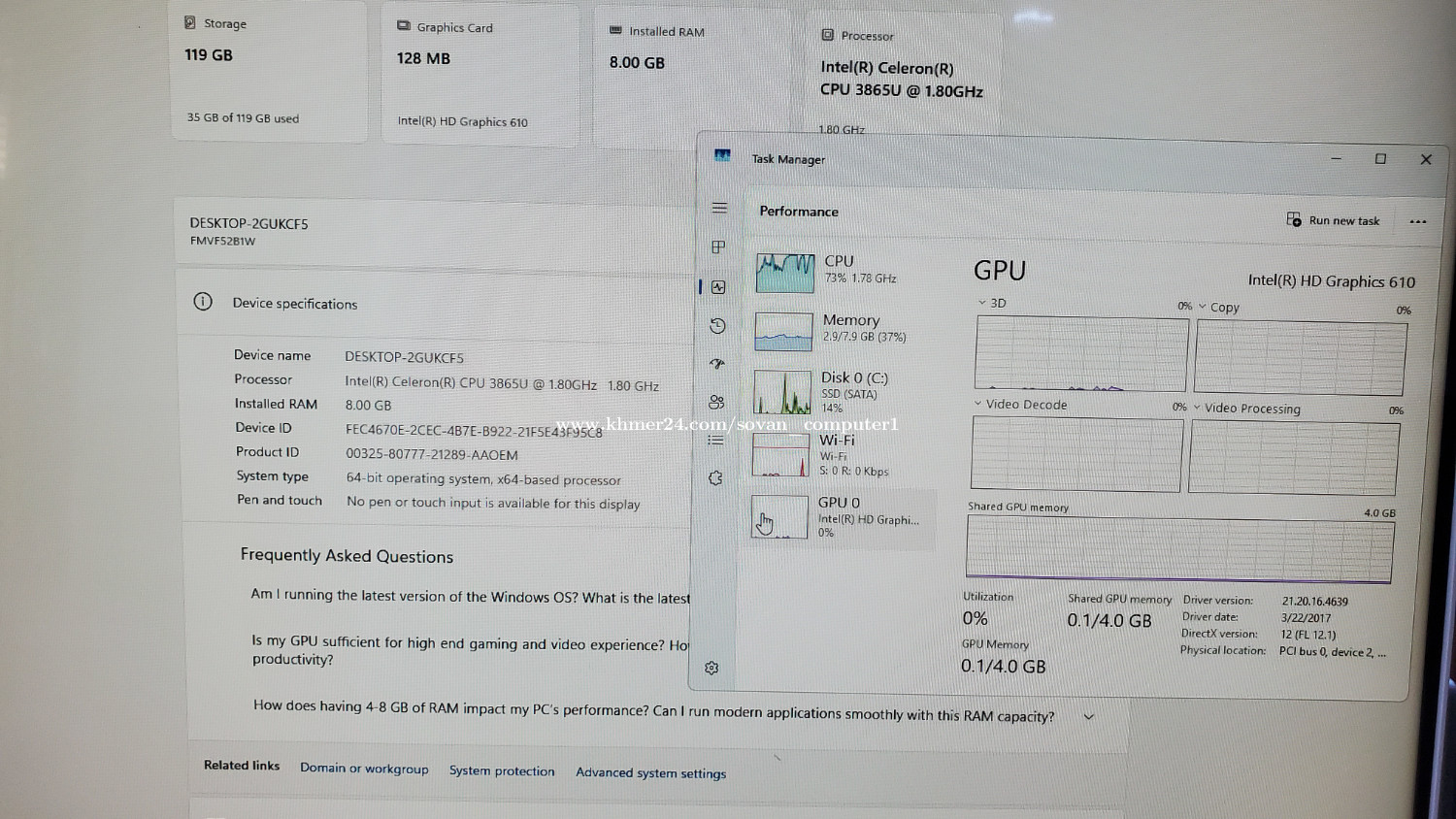Open the Processes page in Task Manager sidebar
The height and width of the screenshot is (819, 1456).
718,247
